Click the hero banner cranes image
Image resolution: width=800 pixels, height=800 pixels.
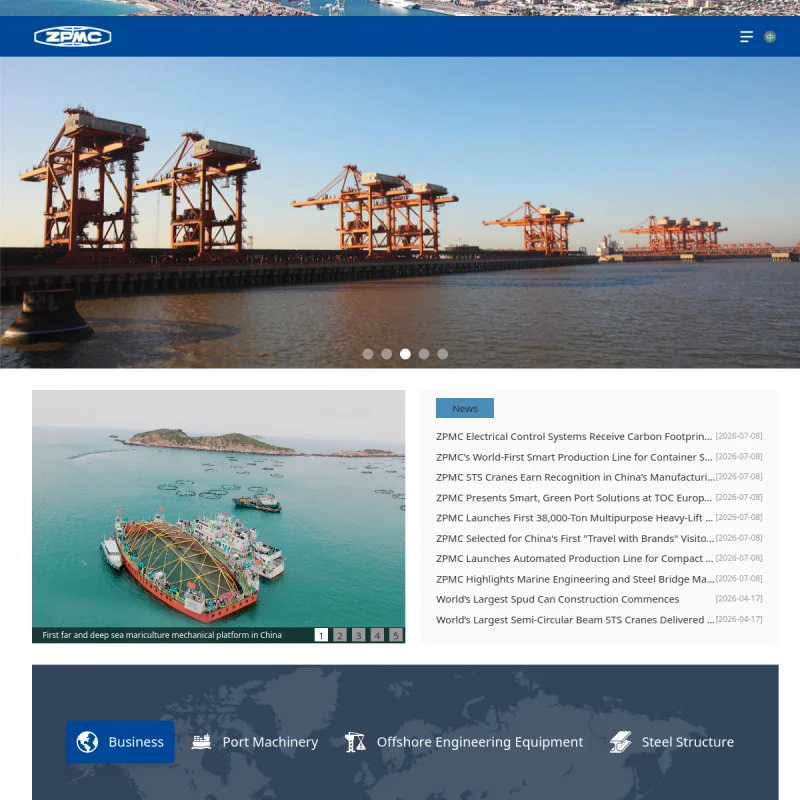coord(400,212)
